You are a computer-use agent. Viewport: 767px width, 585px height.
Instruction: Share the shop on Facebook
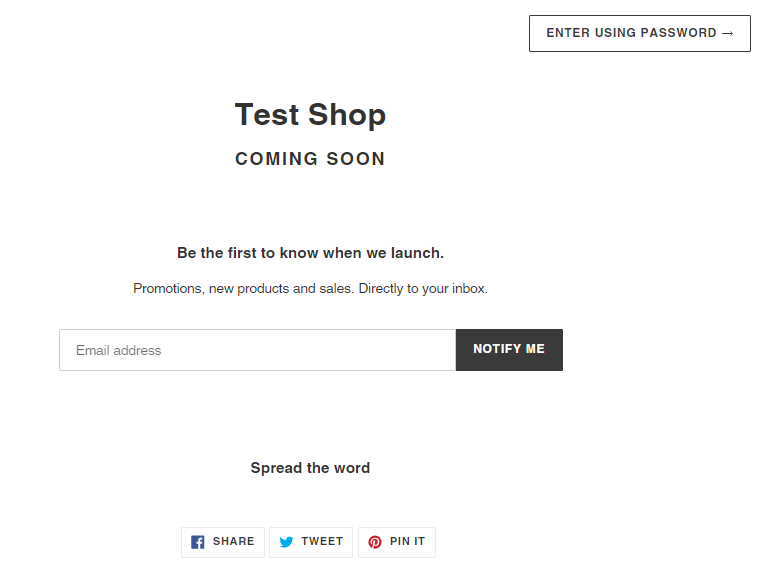point(223,542)
